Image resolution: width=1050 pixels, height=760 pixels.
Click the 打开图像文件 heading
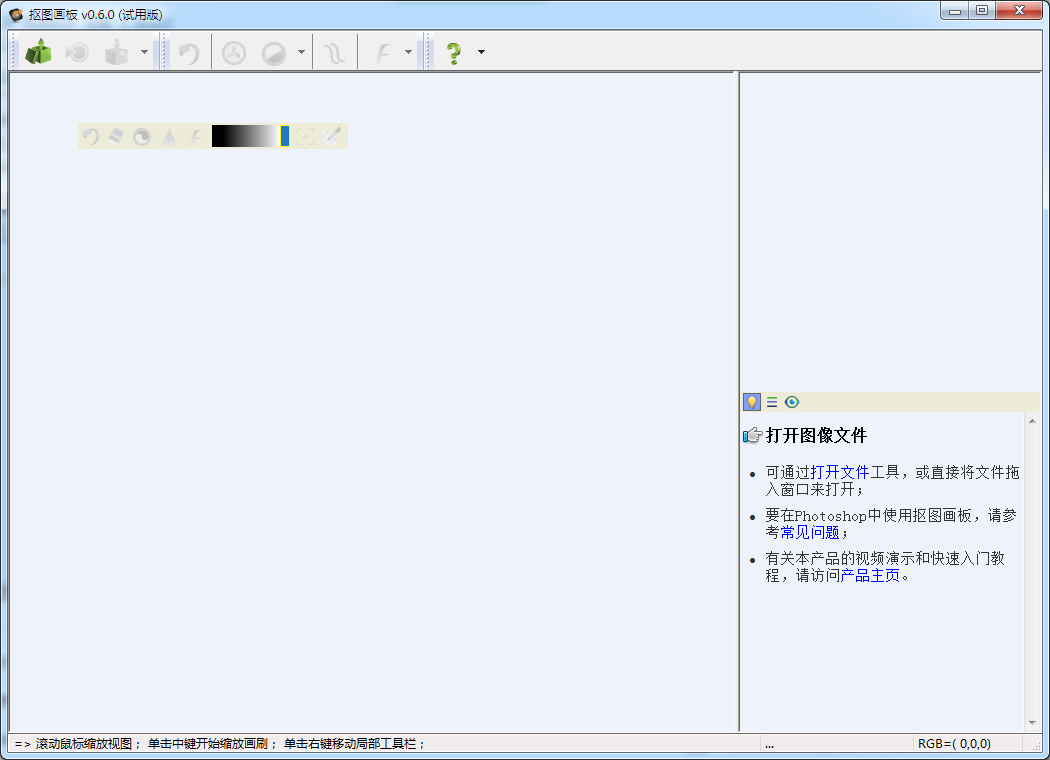(816, 435)
